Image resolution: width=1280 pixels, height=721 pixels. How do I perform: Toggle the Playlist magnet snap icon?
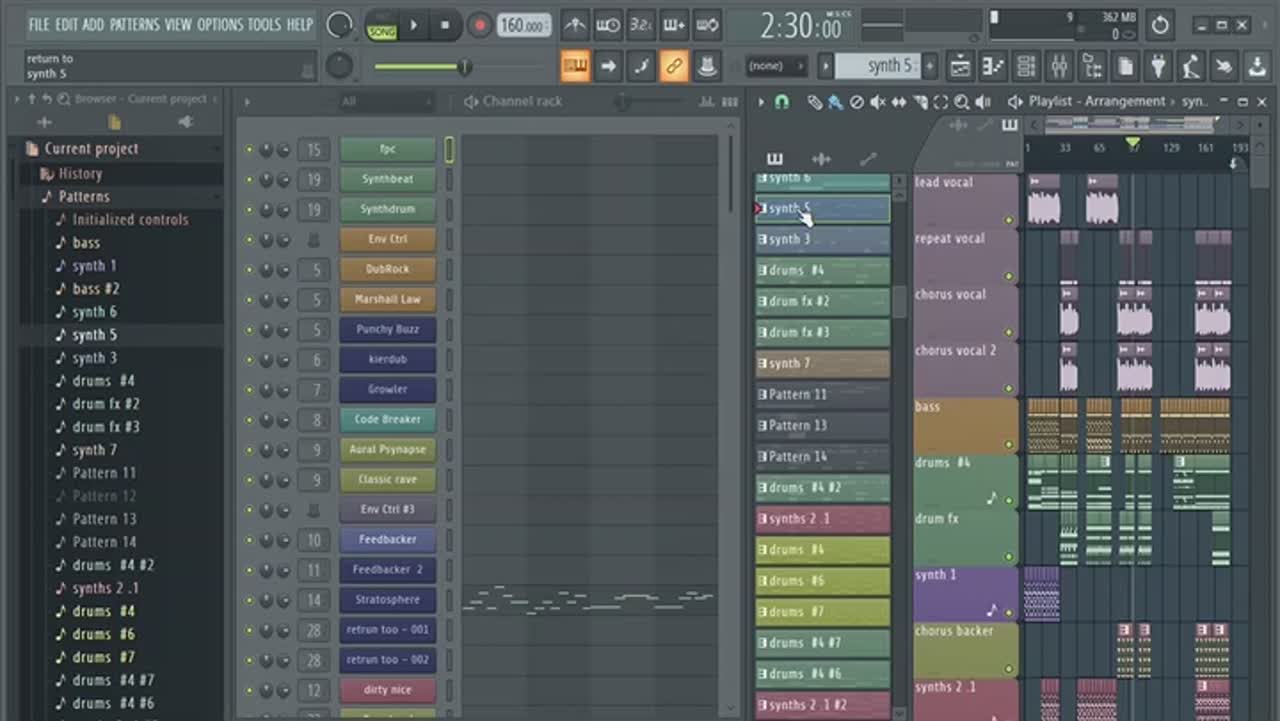(x=782, y=102)
